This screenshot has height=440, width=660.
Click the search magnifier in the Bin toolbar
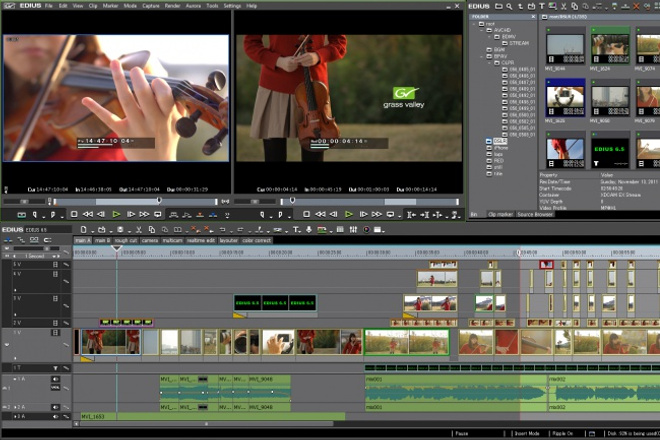(x=509, y=6)
